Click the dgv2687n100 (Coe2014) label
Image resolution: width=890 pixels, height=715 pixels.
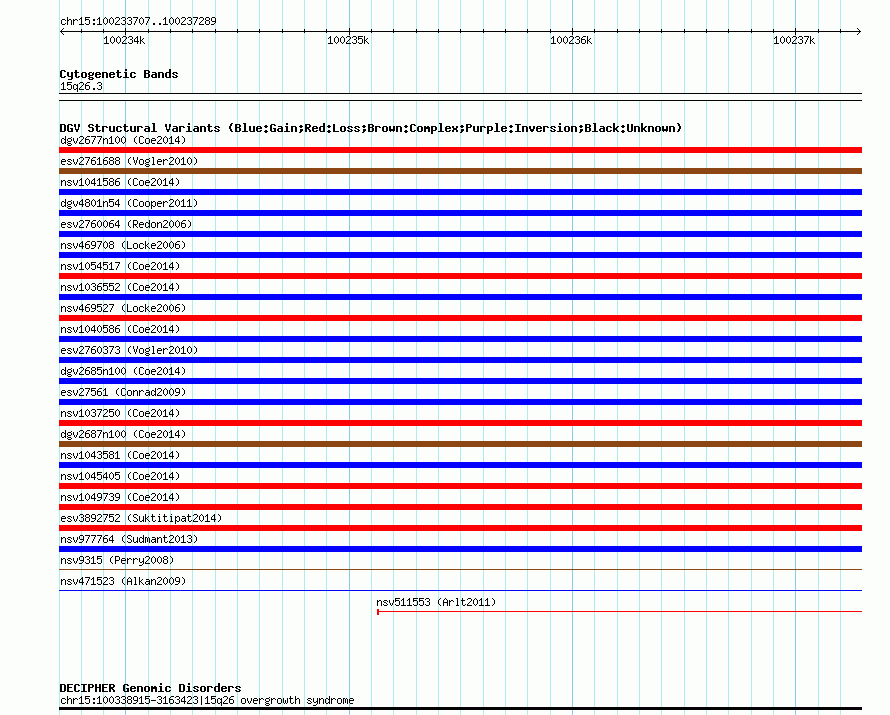pyautogui.click(x=123, y=434)
